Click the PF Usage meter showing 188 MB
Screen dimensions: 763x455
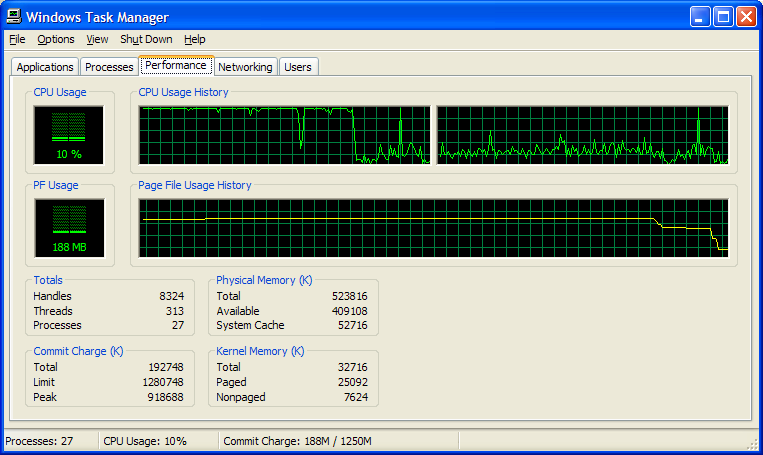click(x=69, y=228)
